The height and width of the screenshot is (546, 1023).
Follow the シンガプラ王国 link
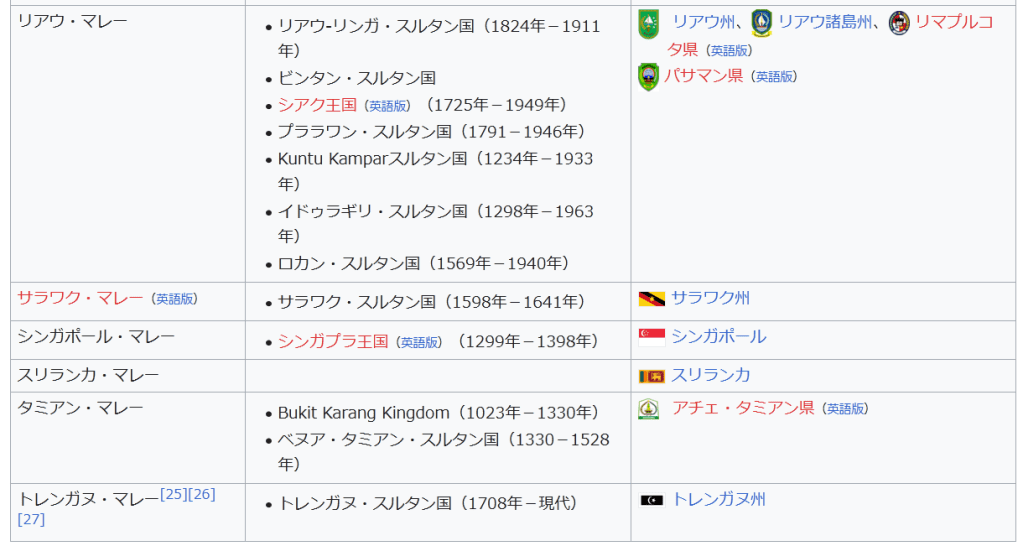pos(333,342)
